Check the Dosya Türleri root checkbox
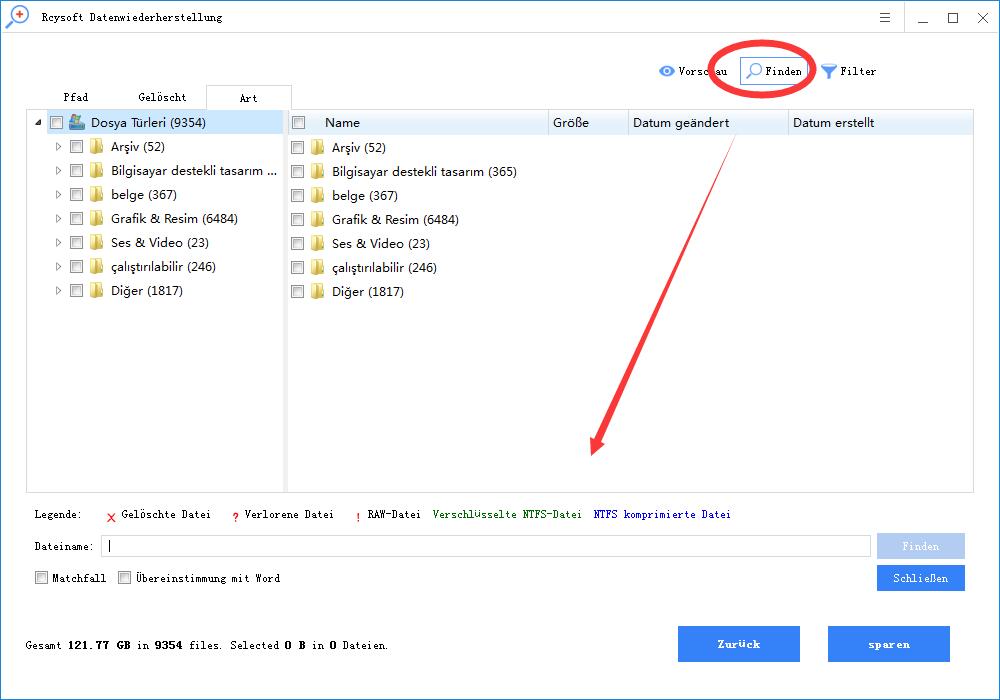The image size is (1000, 700). (57, 122)
